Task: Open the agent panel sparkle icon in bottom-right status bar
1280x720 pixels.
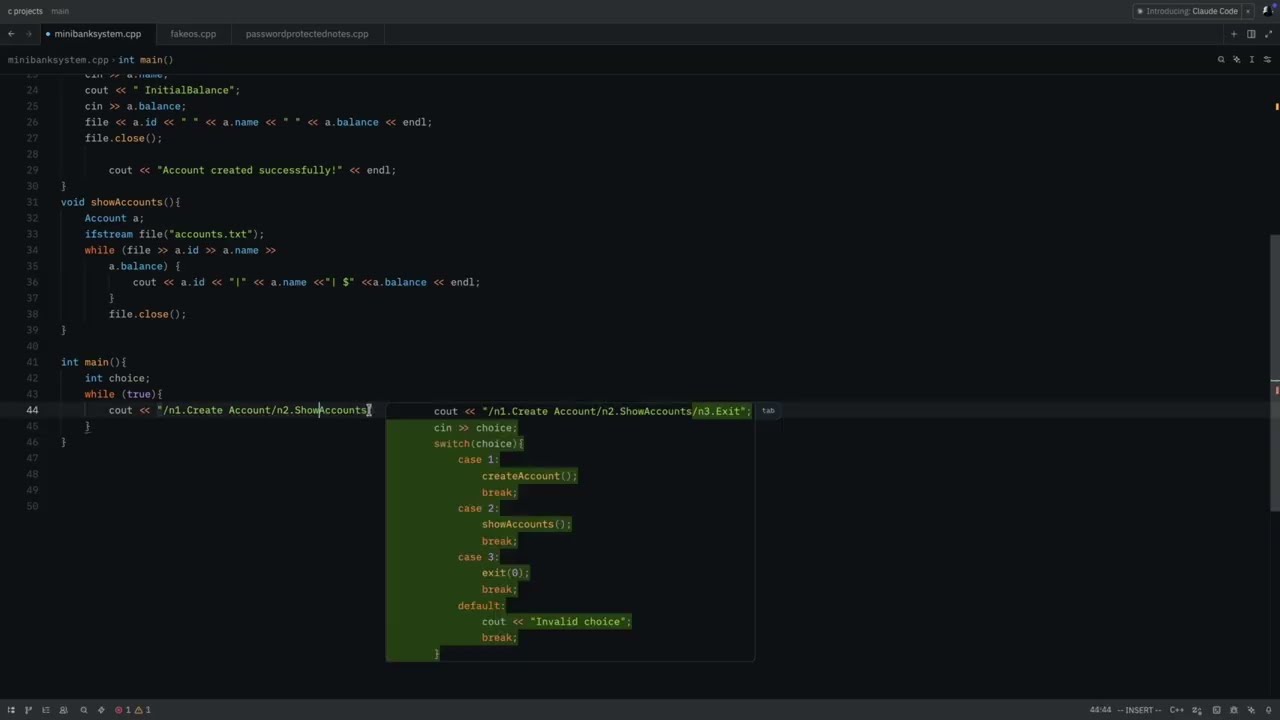Action: (1251, 710)
